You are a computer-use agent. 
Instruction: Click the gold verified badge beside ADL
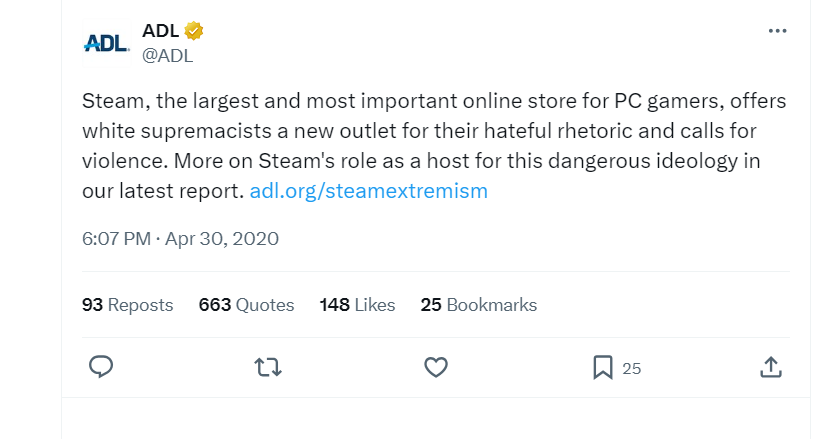click(194, 32)
